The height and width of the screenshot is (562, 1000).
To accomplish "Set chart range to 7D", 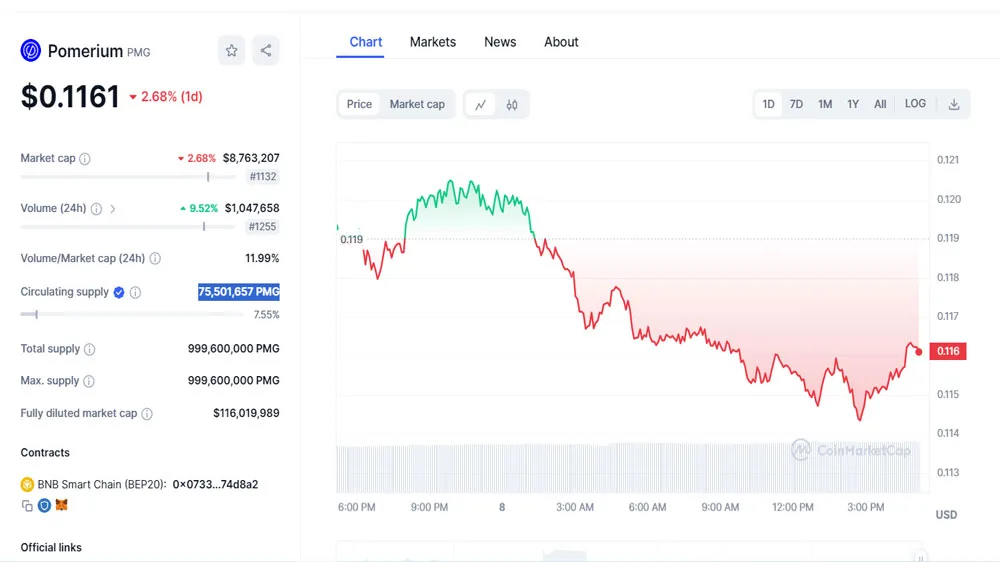I will [x=796, y=104].
